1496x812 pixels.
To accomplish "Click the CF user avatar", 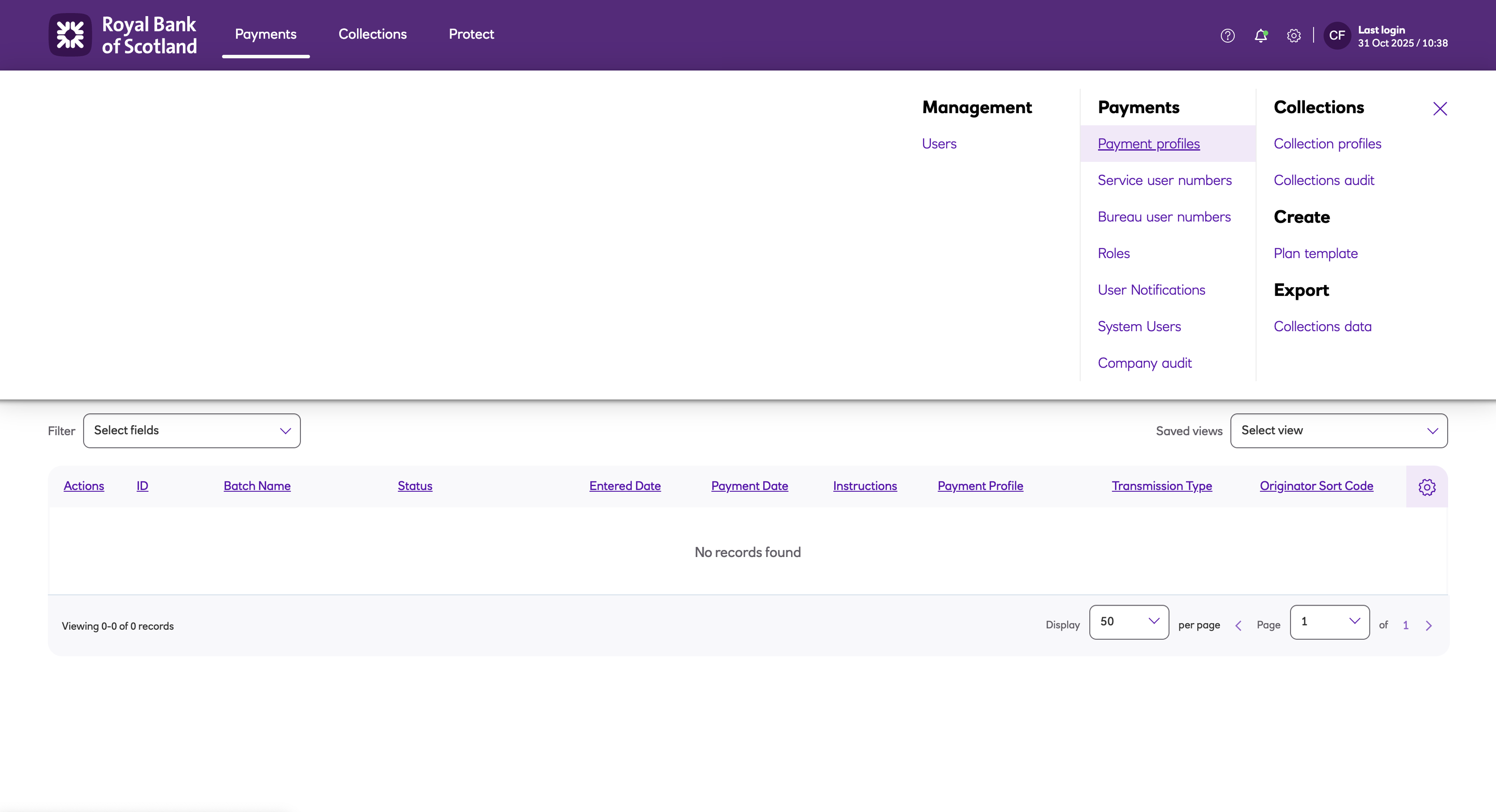I will coord(1336,35).
